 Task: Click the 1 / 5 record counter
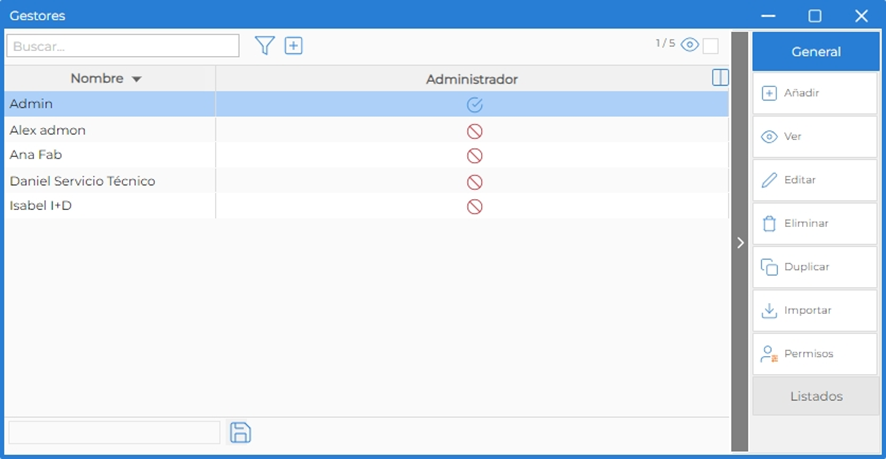(665, 44)
